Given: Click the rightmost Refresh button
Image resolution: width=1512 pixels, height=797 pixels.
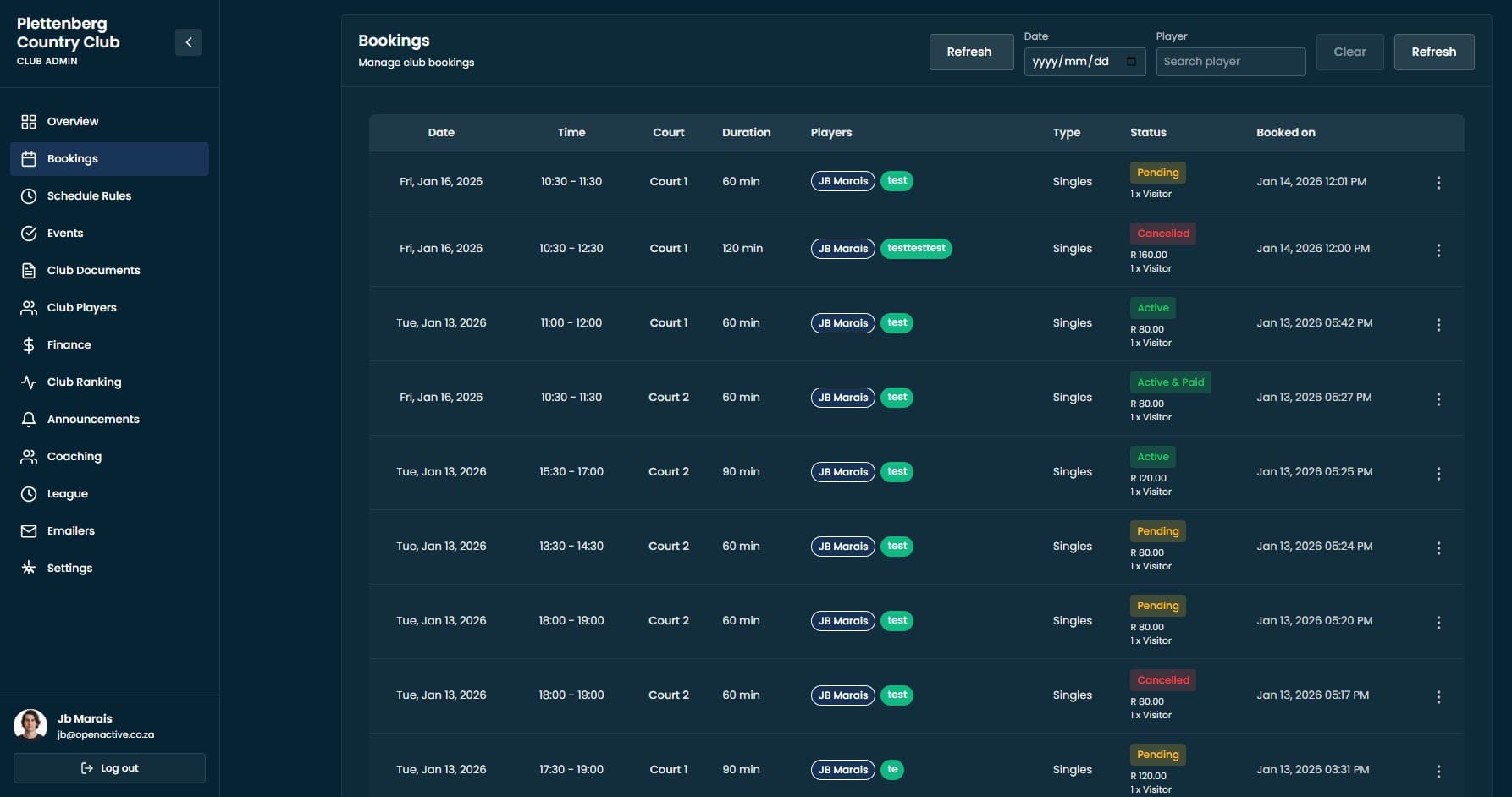Looking at the screenshot, I should [1433, 52].
